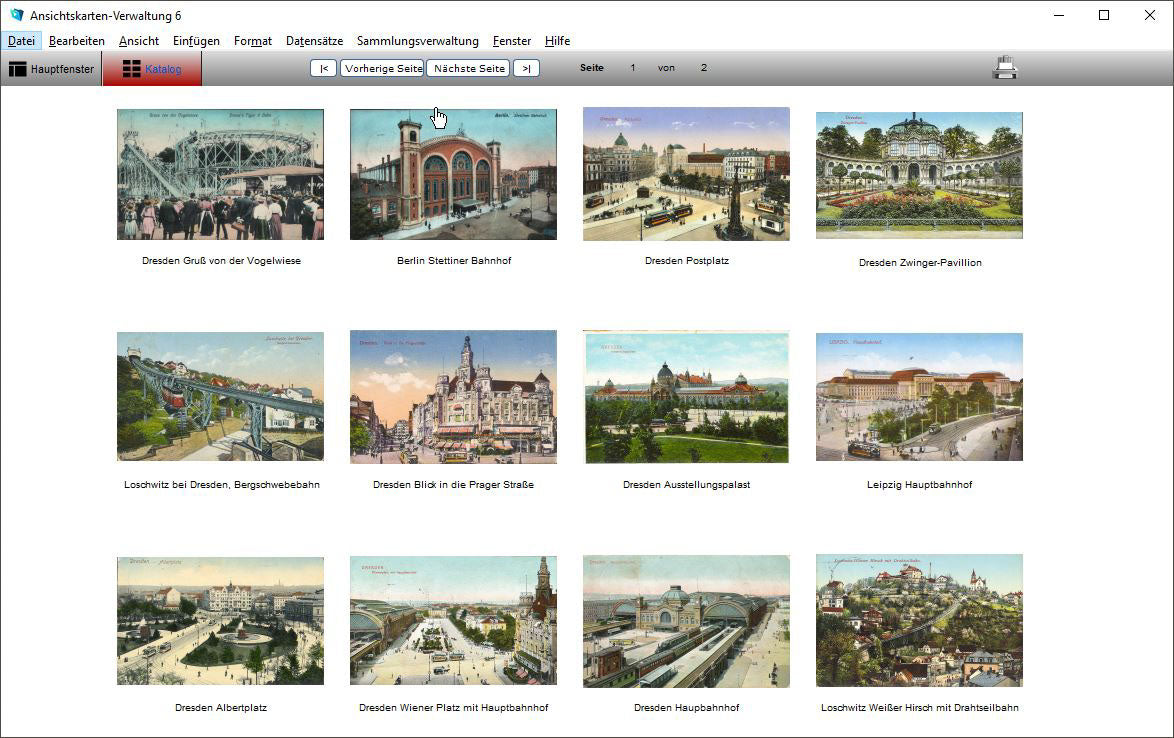The width and height of the screenshot is (1174, 738).
Task: Select the Berlin Stettiner Bahnhof postcard
Action: pos(453,174)
